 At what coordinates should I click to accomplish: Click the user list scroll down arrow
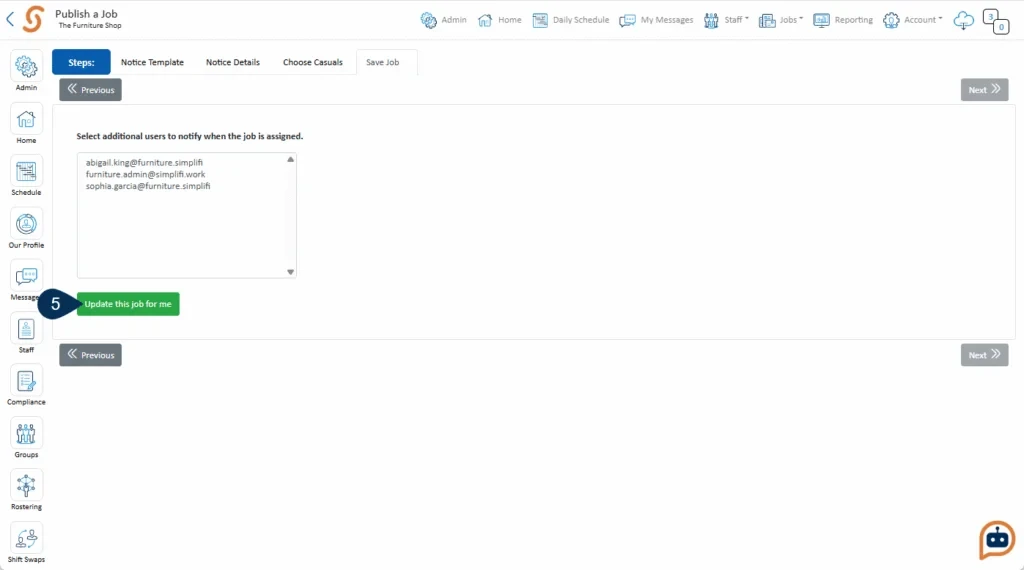tap(291, 272)
